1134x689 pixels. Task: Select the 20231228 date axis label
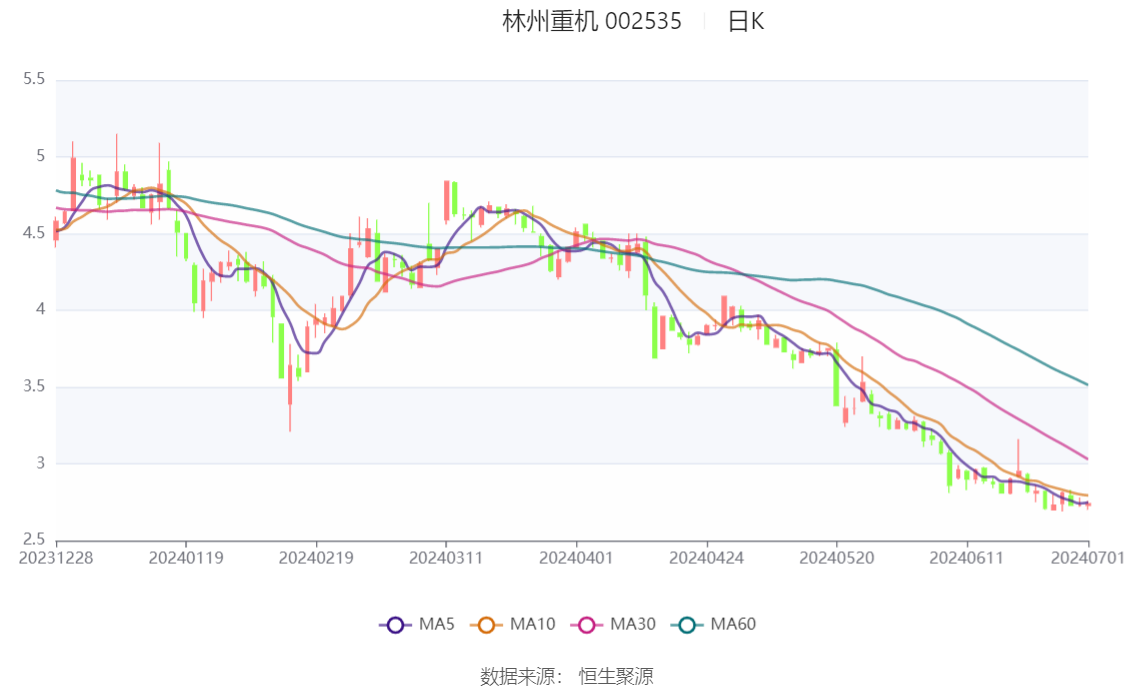point(56,558)
